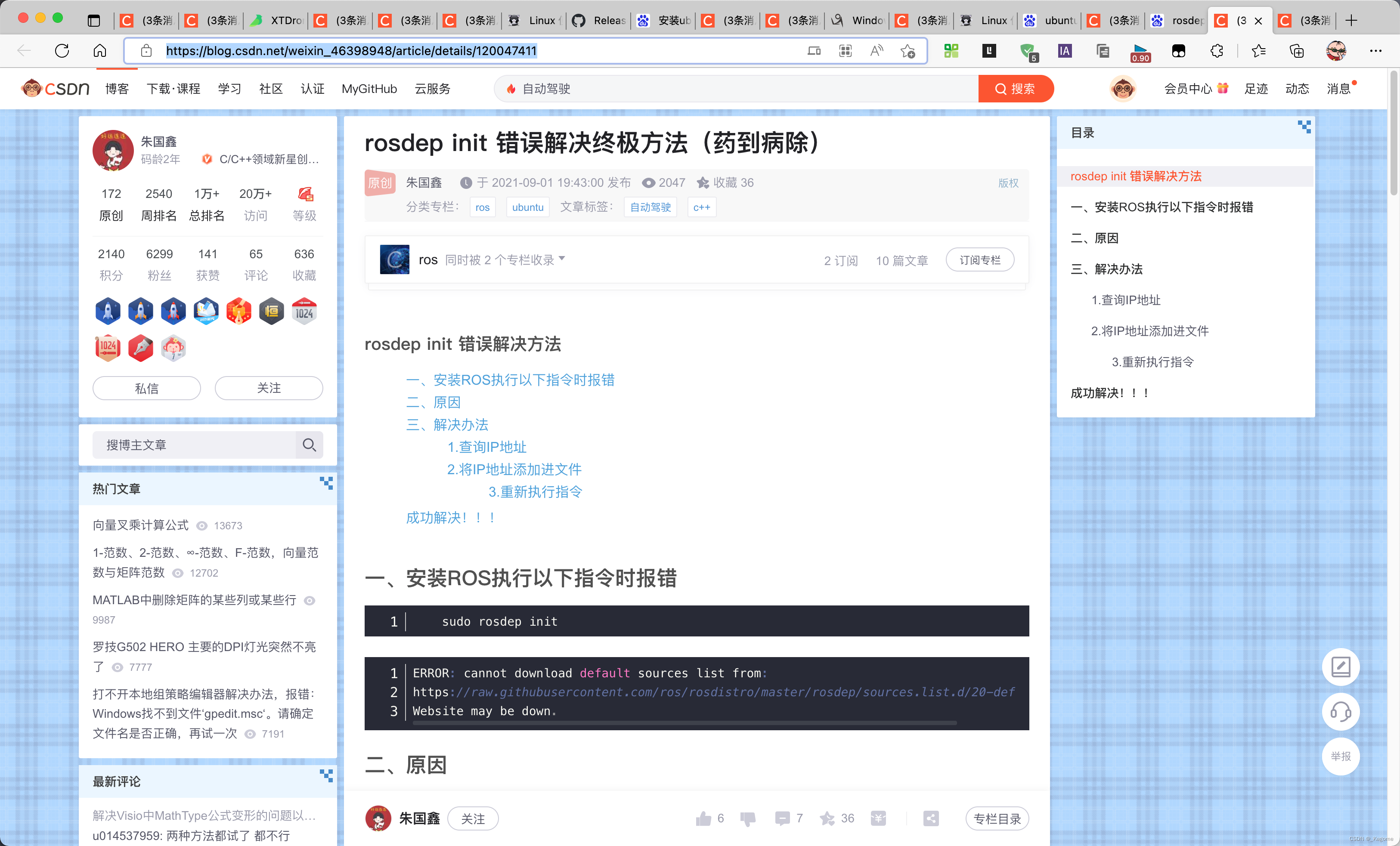This screenshot has width=1400, height=846.
Task: Click the edit note floating icon
Action: 1340,667
